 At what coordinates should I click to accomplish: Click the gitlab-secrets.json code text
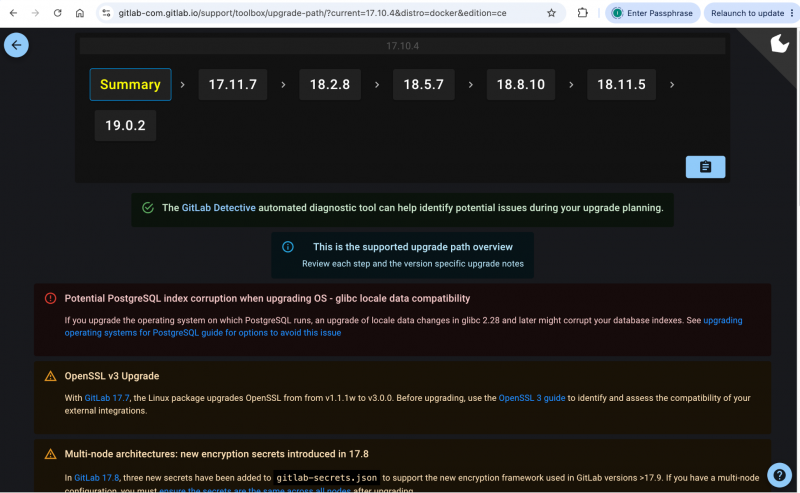(327, 478)
